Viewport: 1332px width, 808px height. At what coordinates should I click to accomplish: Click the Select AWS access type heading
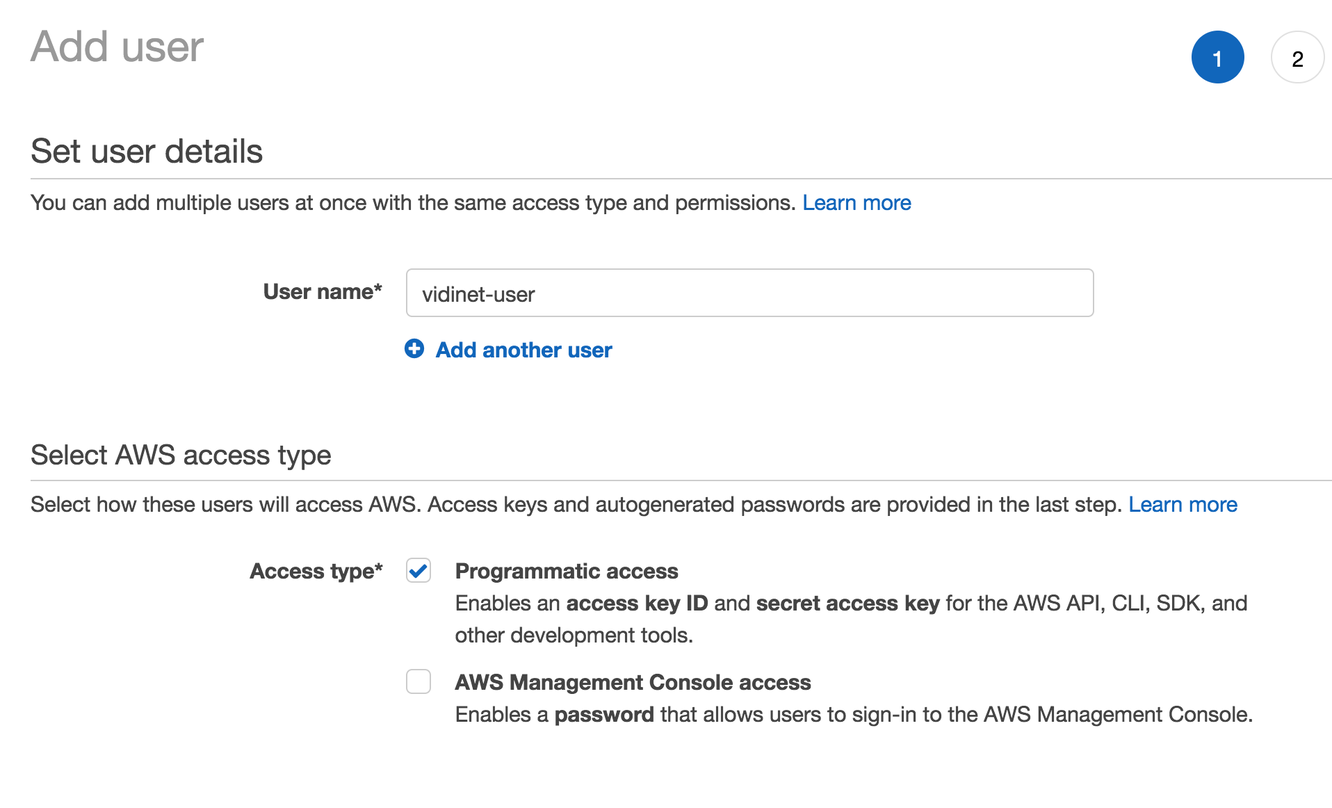(x=181, y=455)
